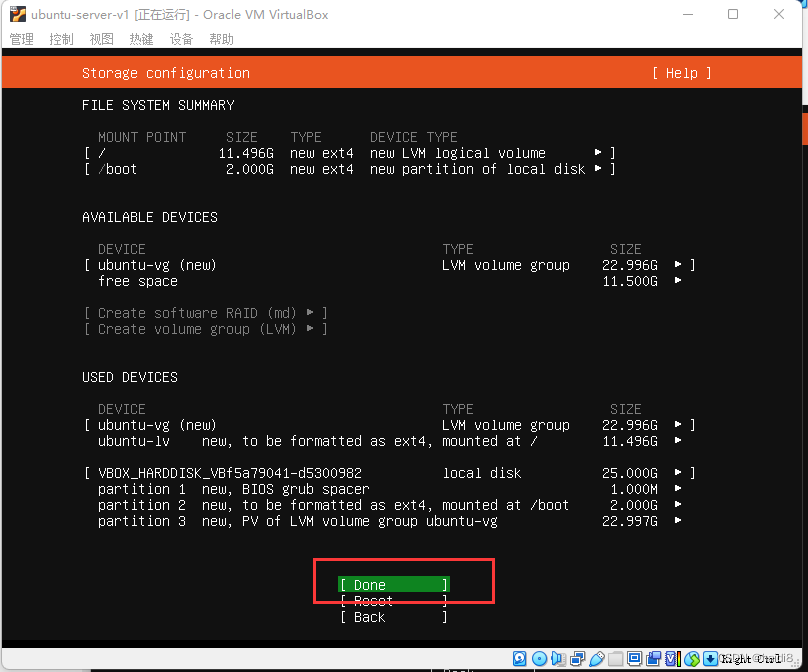Expand the partition 1 BIOS grub arrow
808x672 pixels.
tap(678, 488)
